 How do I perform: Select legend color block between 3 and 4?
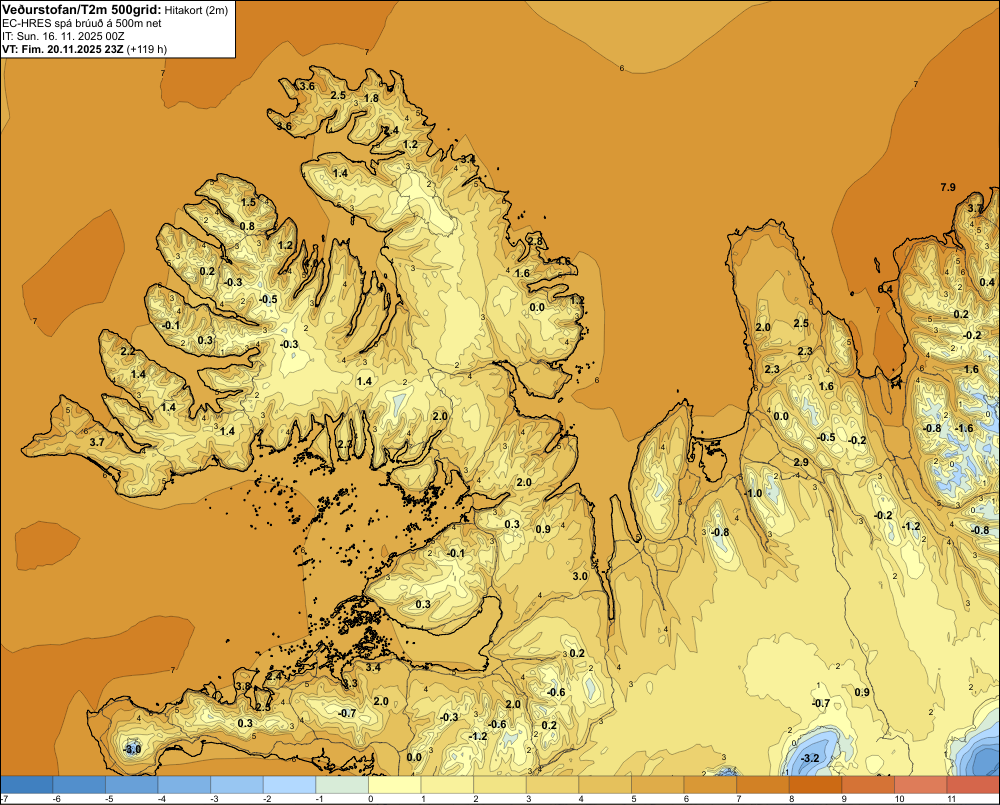click(x=553, y=784)
